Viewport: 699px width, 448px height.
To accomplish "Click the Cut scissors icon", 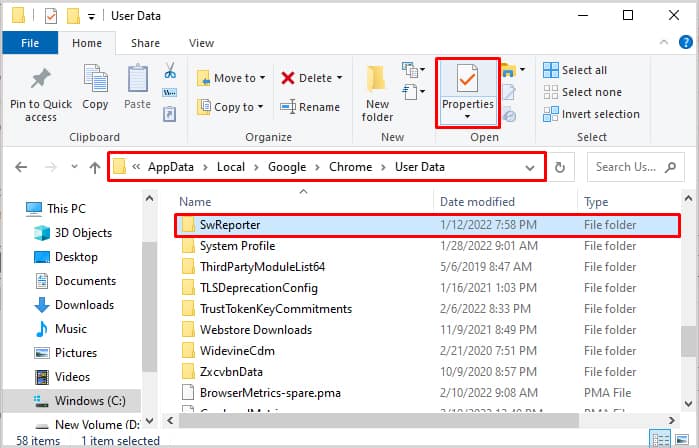I will 170,71.
